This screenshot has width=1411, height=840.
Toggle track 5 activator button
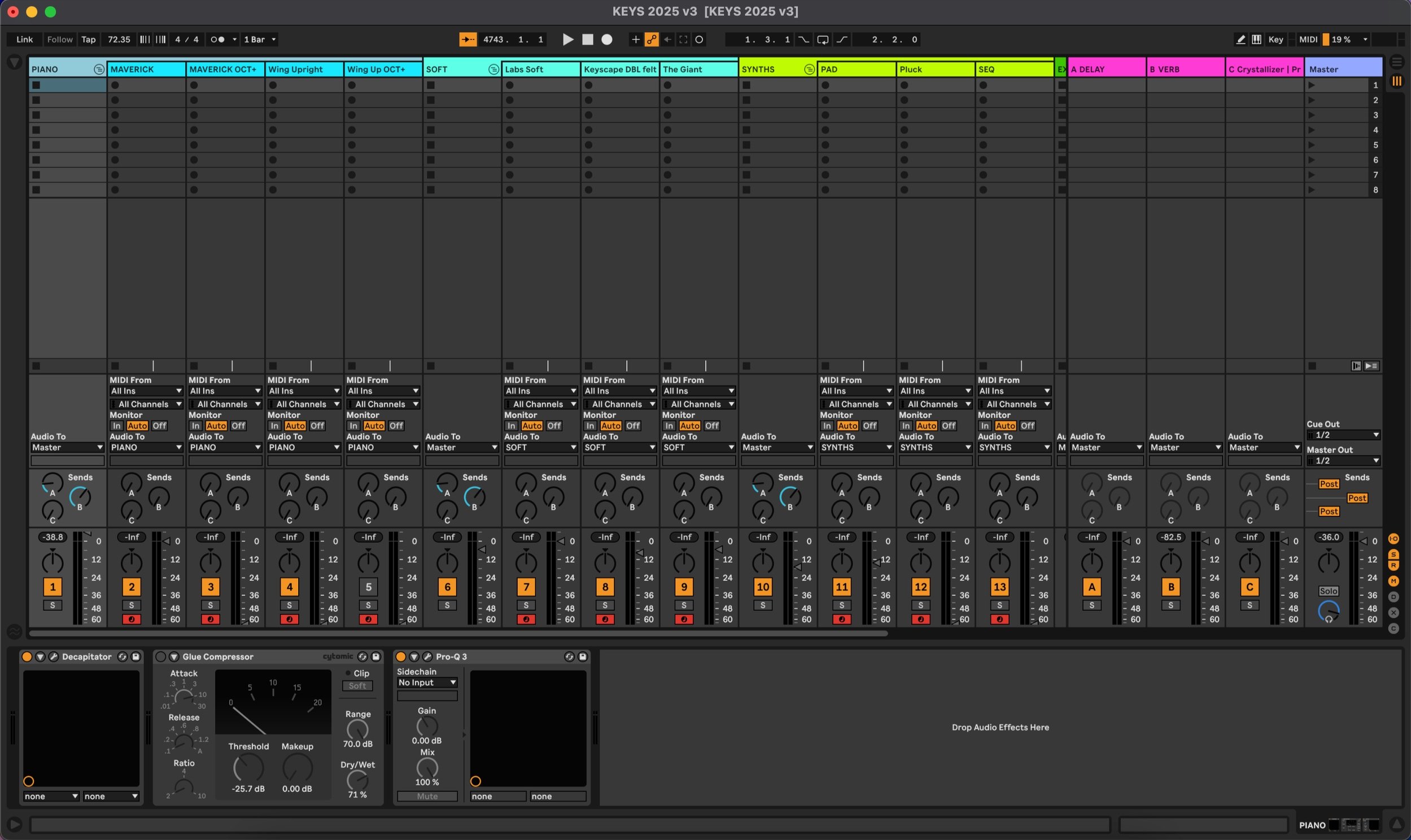pyautogui.click(x=369, y=587)
